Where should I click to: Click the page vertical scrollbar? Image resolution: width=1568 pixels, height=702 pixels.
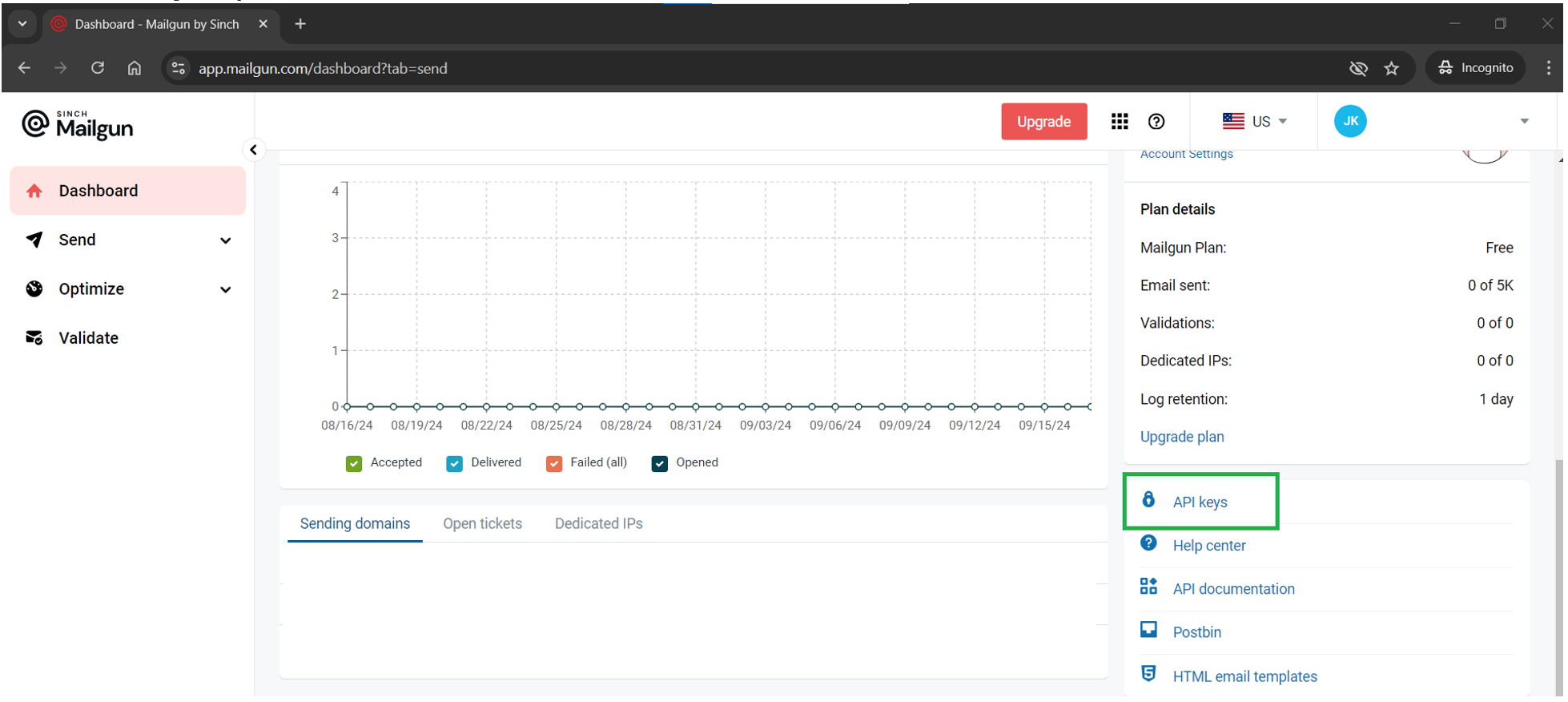(1558, 577)
